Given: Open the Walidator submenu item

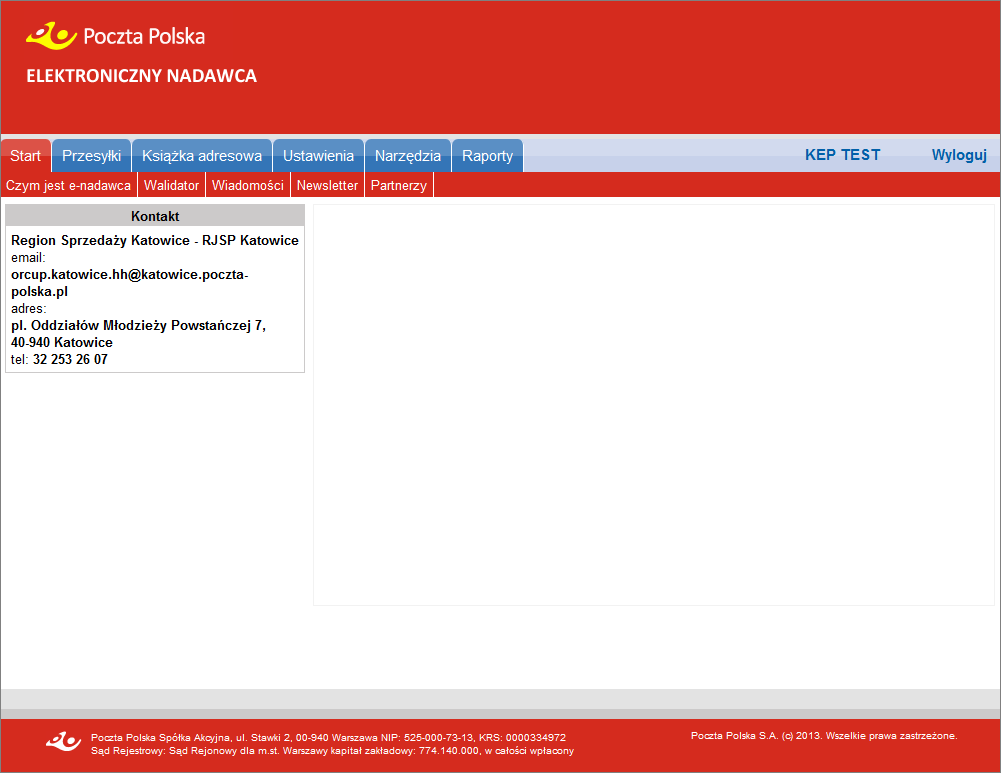Looking at the screenshot, I should pos(171,185).
